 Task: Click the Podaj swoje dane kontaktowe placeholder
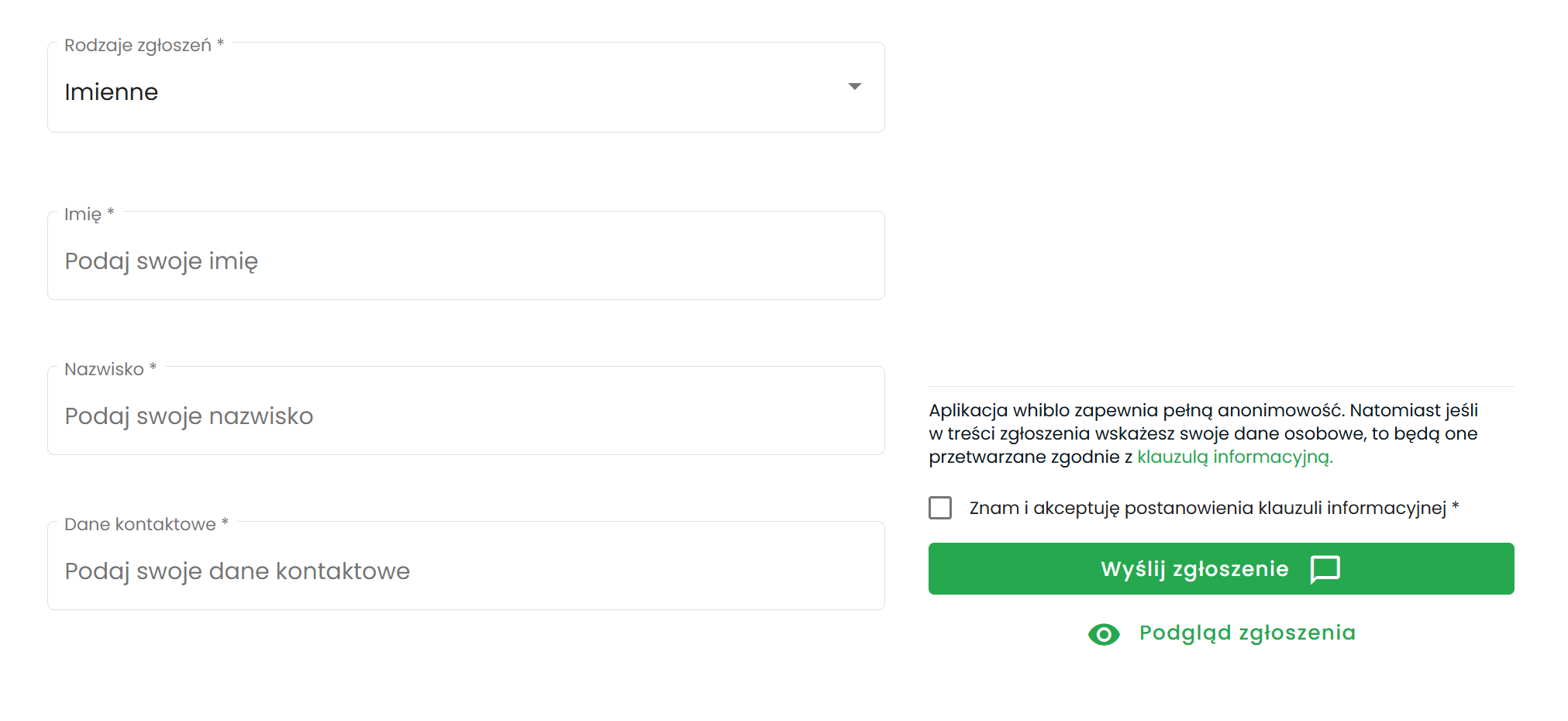tap(237, 571)
